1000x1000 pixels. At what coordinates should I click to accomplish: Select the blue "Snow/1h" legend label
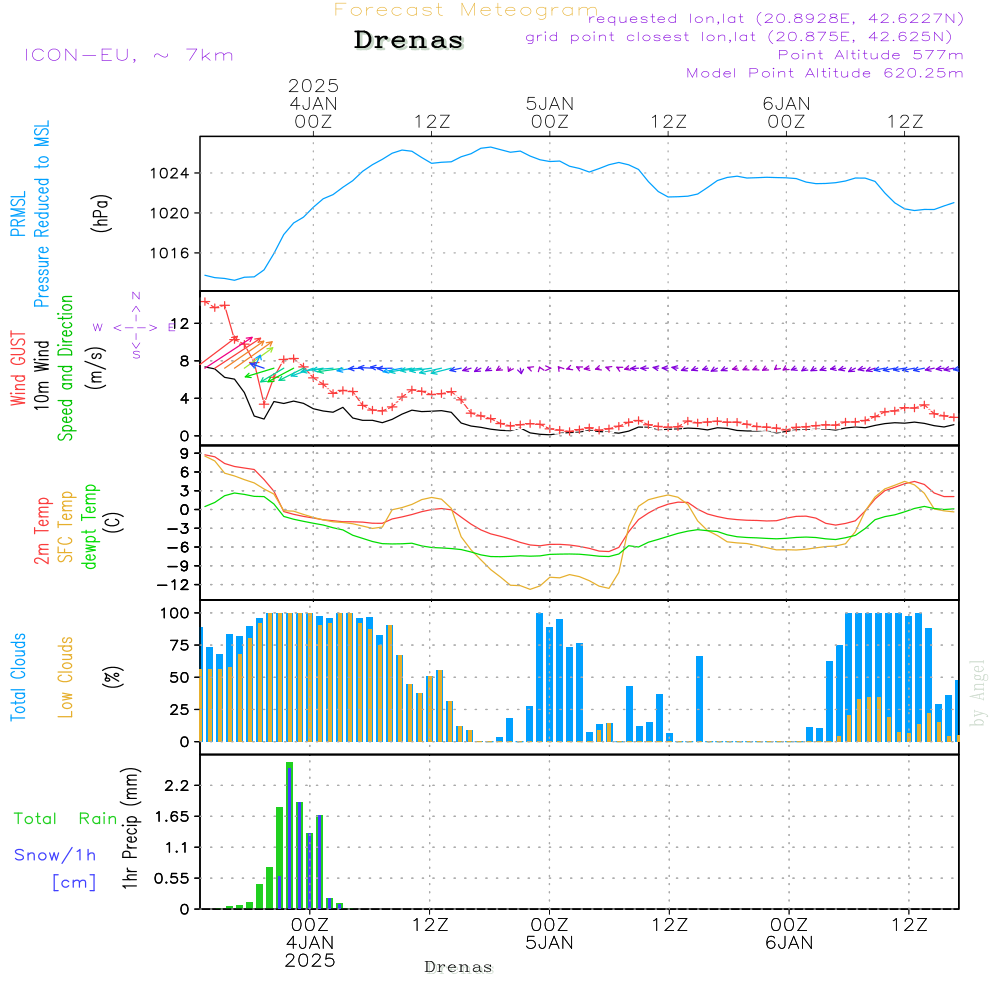click(x=55, y=855)
